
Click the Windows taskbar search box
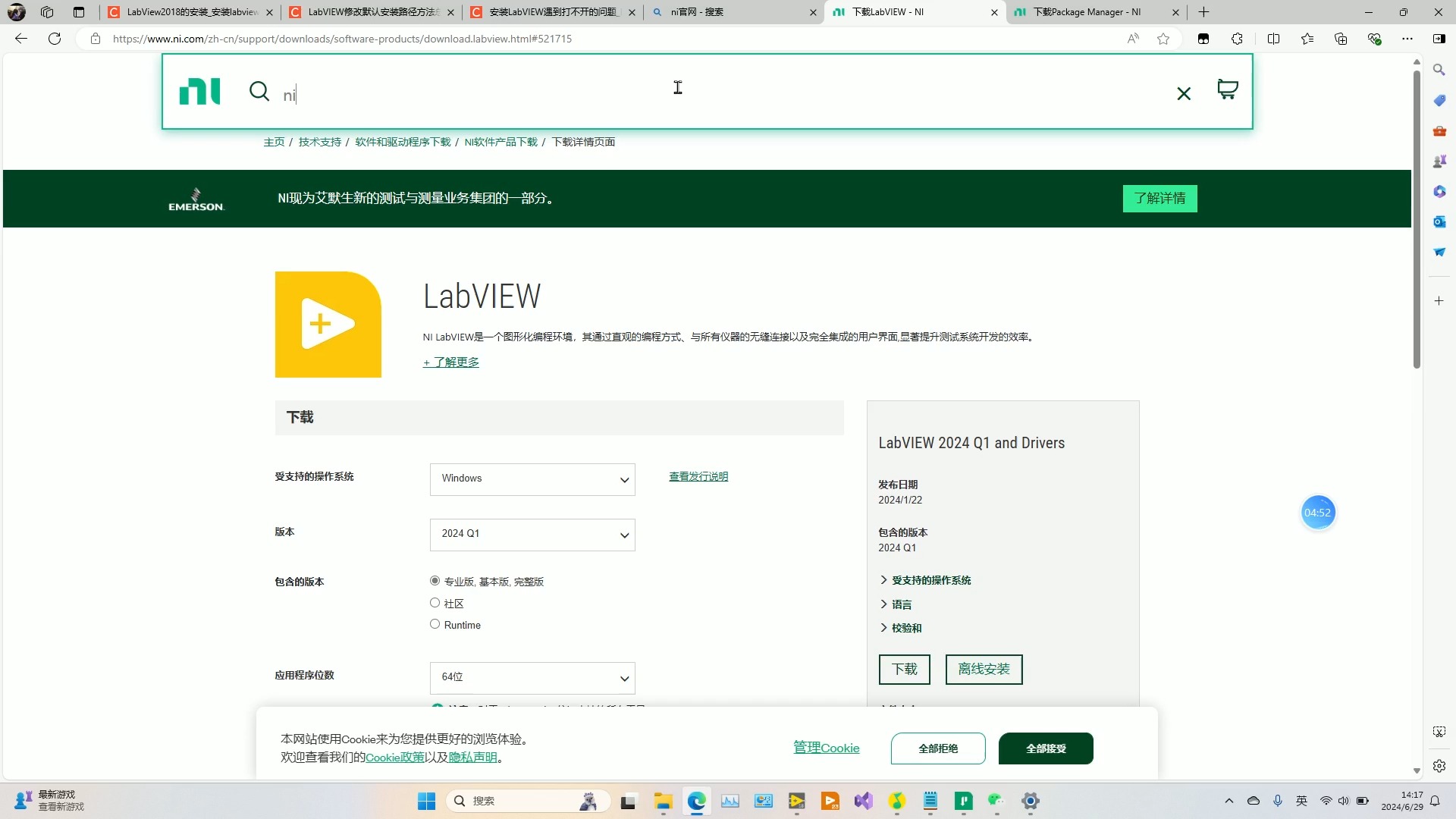pyautogui.click(x=529, y=801)
